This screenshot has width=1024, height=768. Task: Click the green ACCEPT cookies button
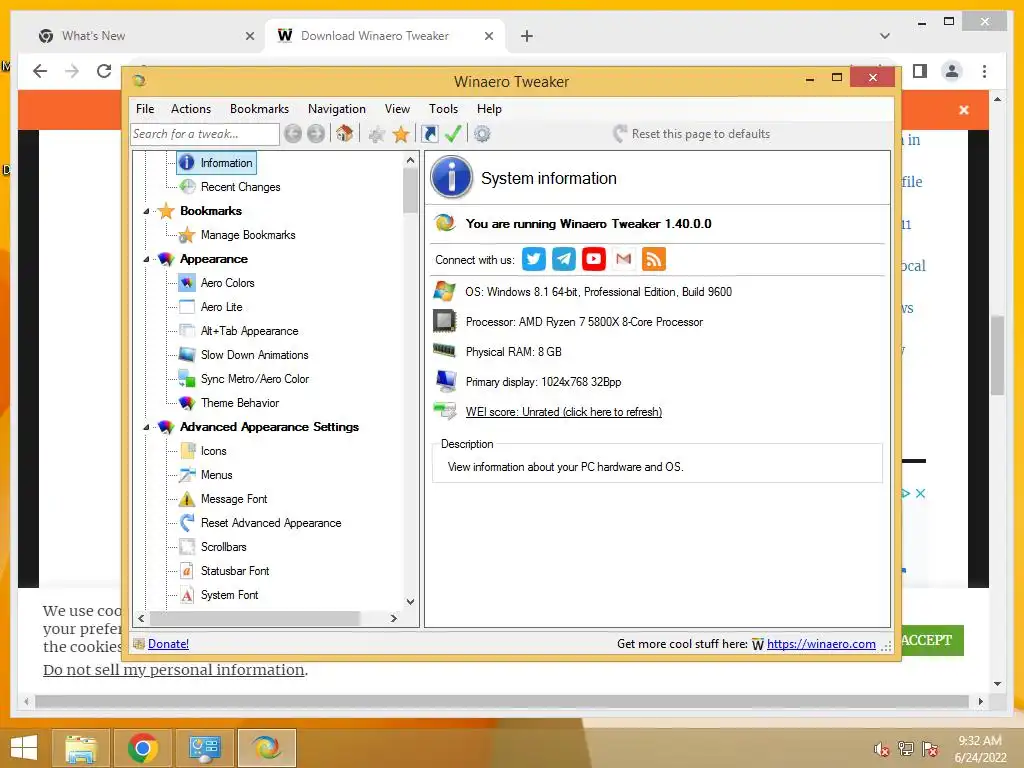coord(932,641)
